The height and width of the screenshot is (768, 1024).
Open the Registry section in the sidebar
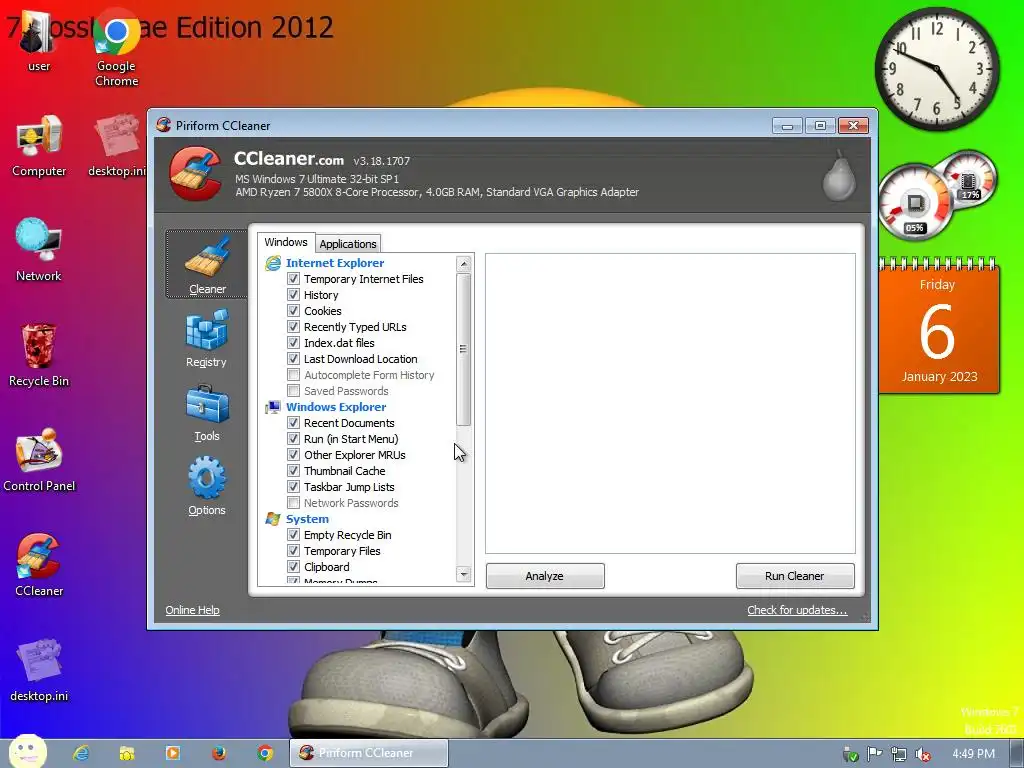pos(206,338)
